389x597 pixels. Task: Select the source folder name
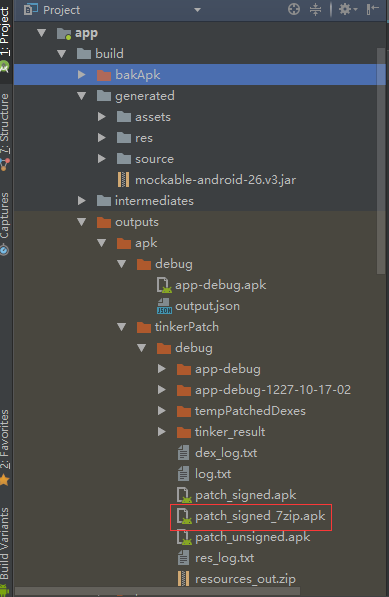click(x=155, y=159)
